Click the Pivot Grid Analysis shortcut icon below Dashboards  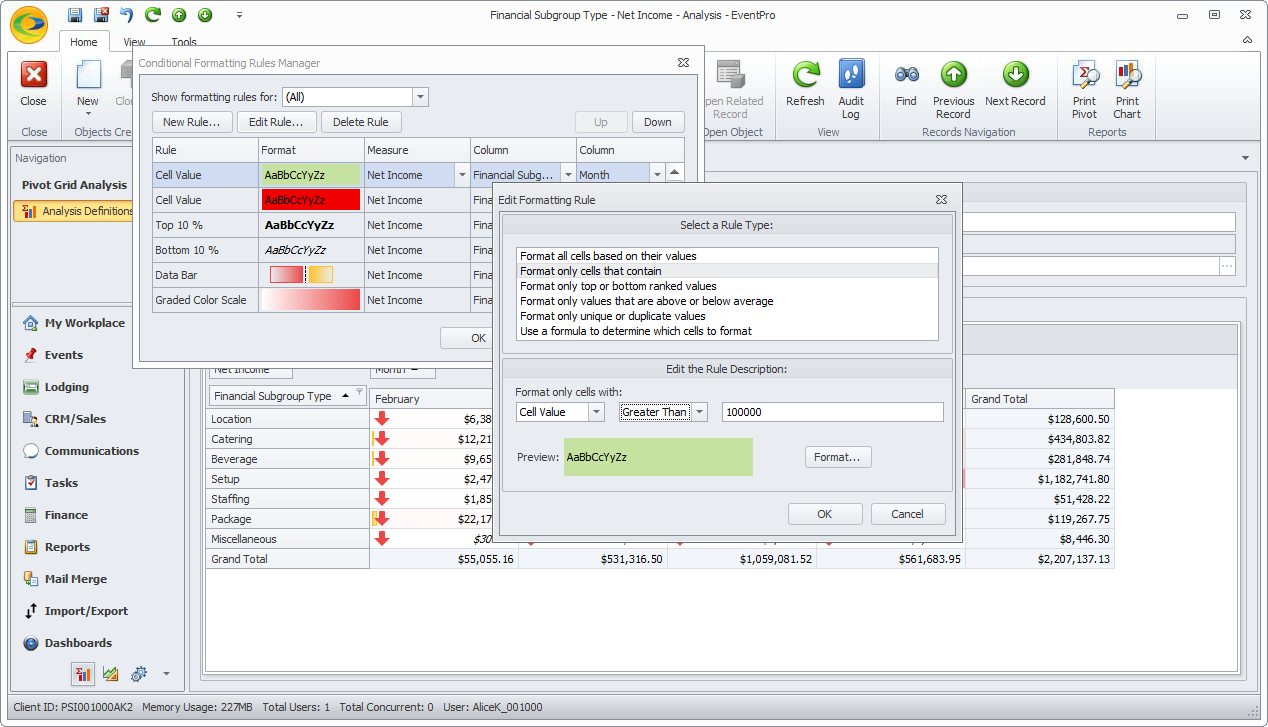(x=83, y=674)
